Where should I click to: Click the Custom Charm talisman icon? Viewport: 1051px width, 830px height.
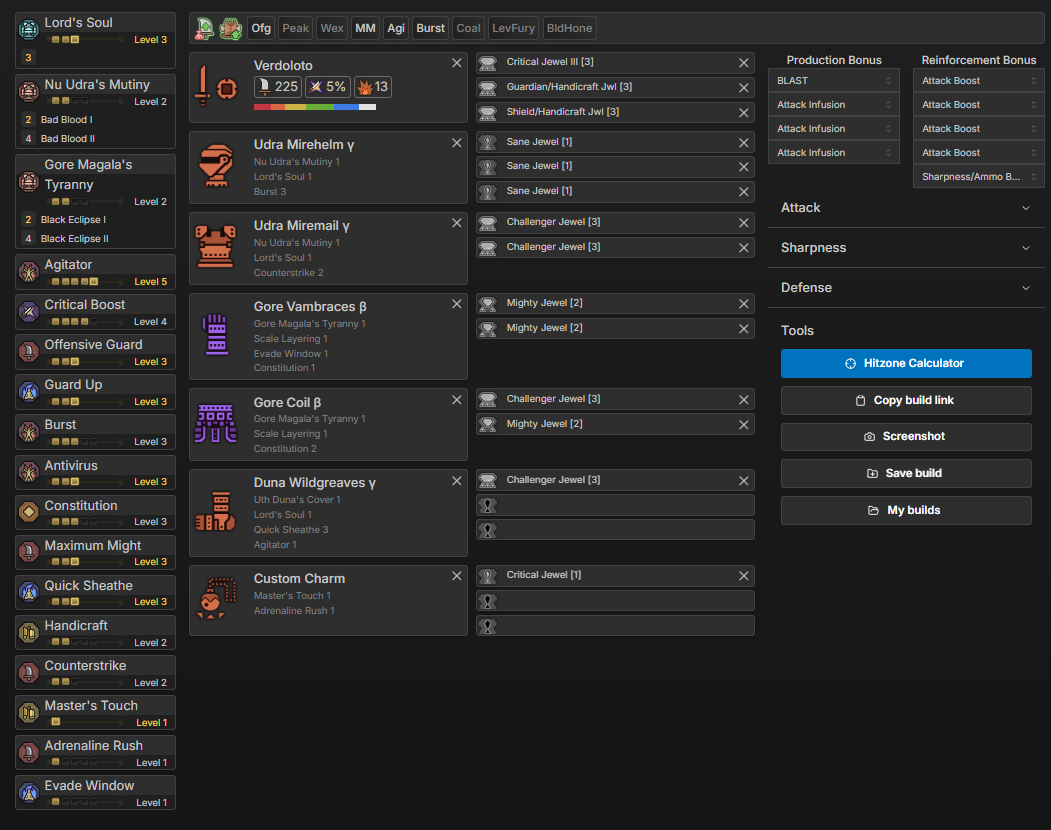(x=217, y=598)
